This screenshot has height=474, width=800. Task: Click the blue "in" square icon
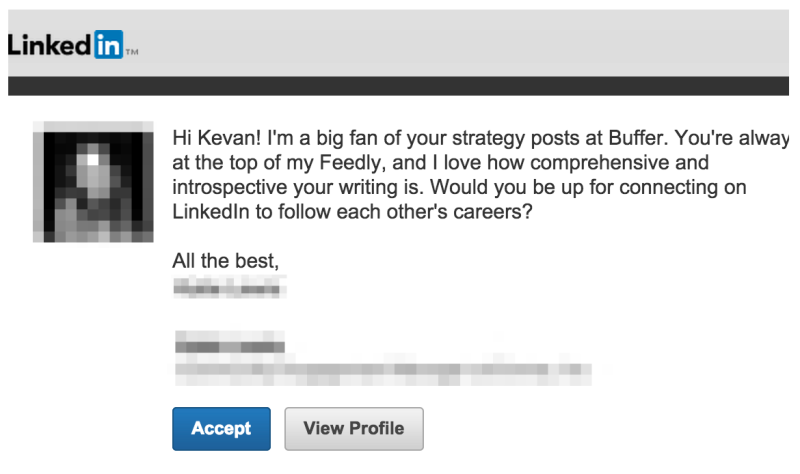[108, 44]
